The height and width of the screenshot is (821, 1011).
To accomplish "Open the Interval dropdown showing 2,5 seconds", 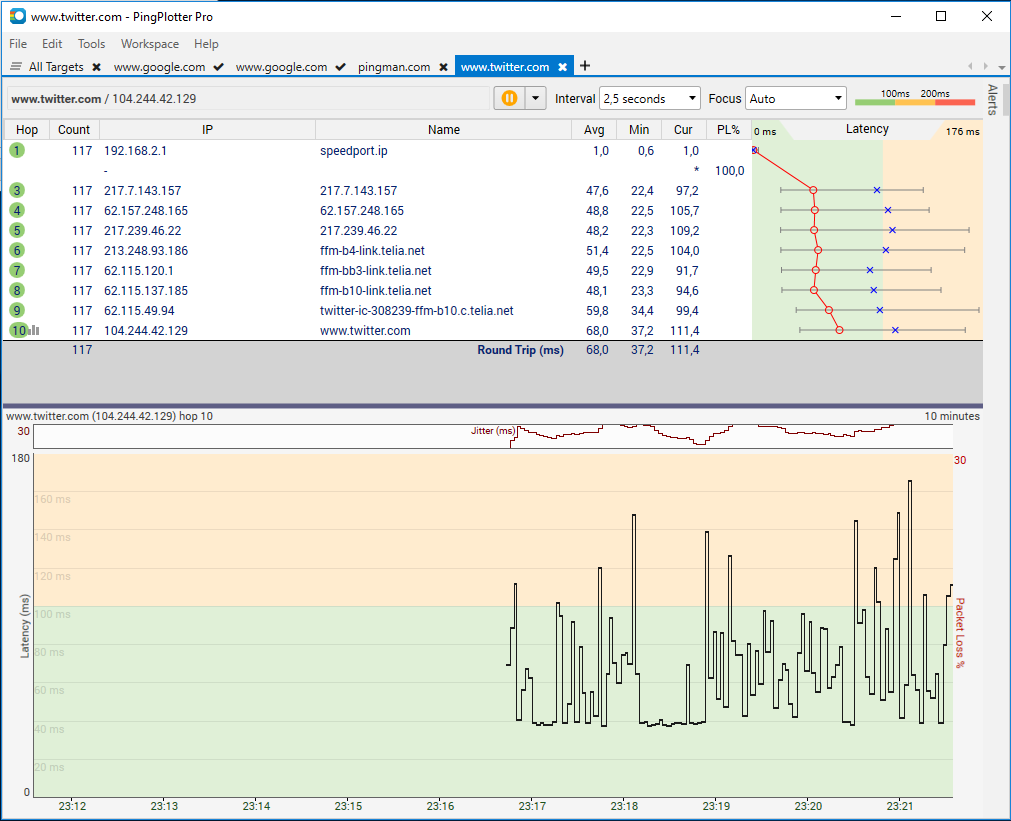I will pos(649,98).
